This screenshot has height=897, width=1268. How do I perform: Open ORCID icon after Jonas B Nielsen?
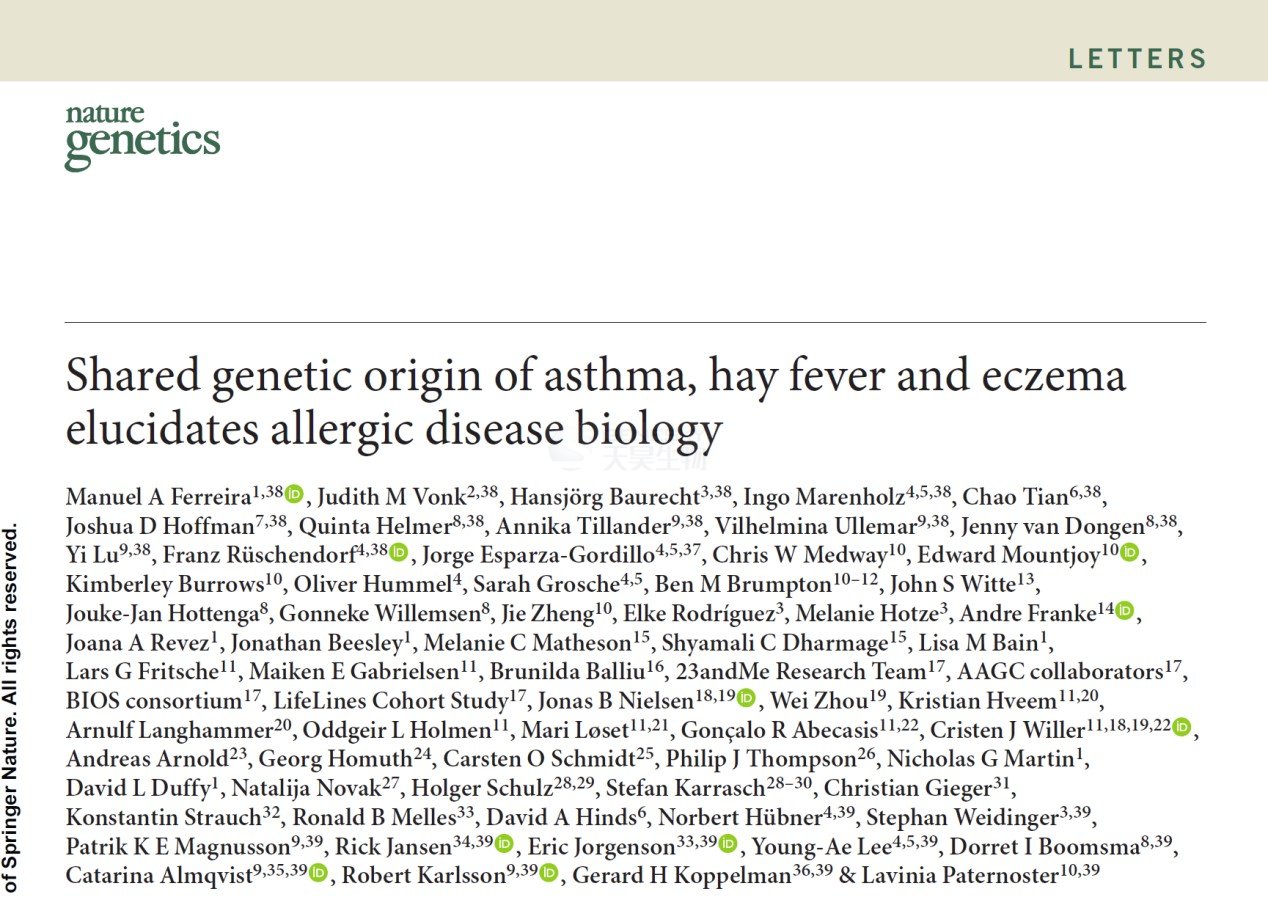746,698
